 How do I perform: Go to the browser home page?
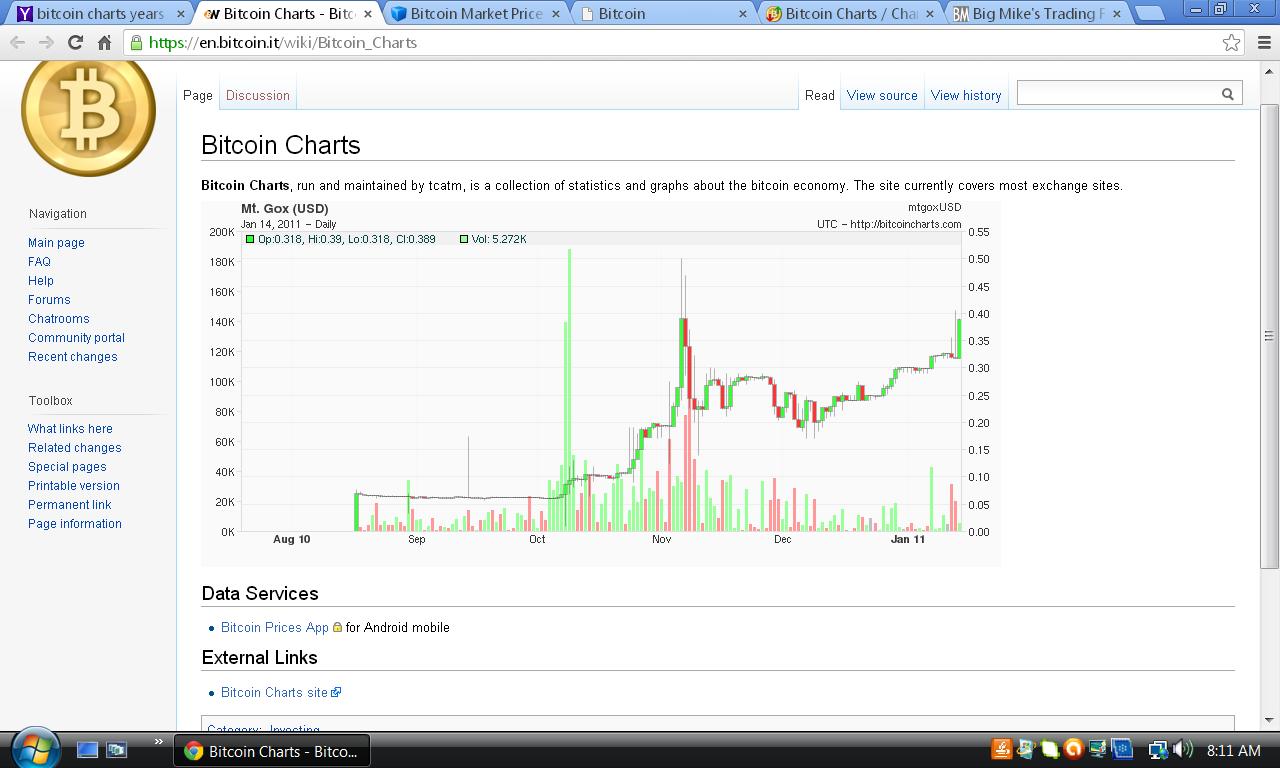tap(104, 43)
